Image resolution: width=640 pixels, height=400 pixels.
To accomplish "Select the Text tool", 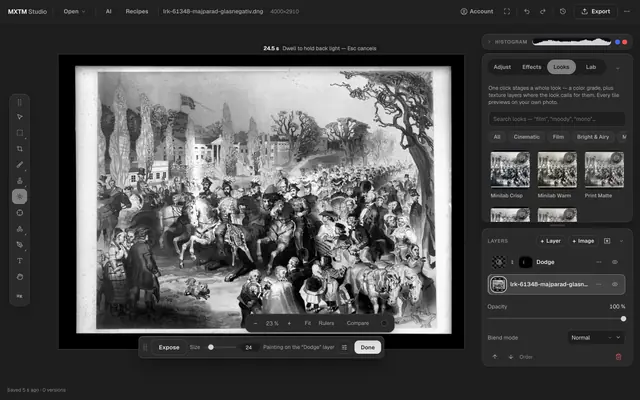I will click(x=20, y=261).
